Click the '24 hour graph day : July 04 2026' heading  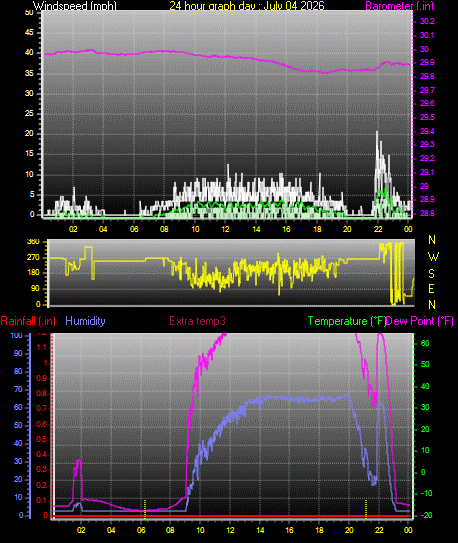(x=247, y=6)
